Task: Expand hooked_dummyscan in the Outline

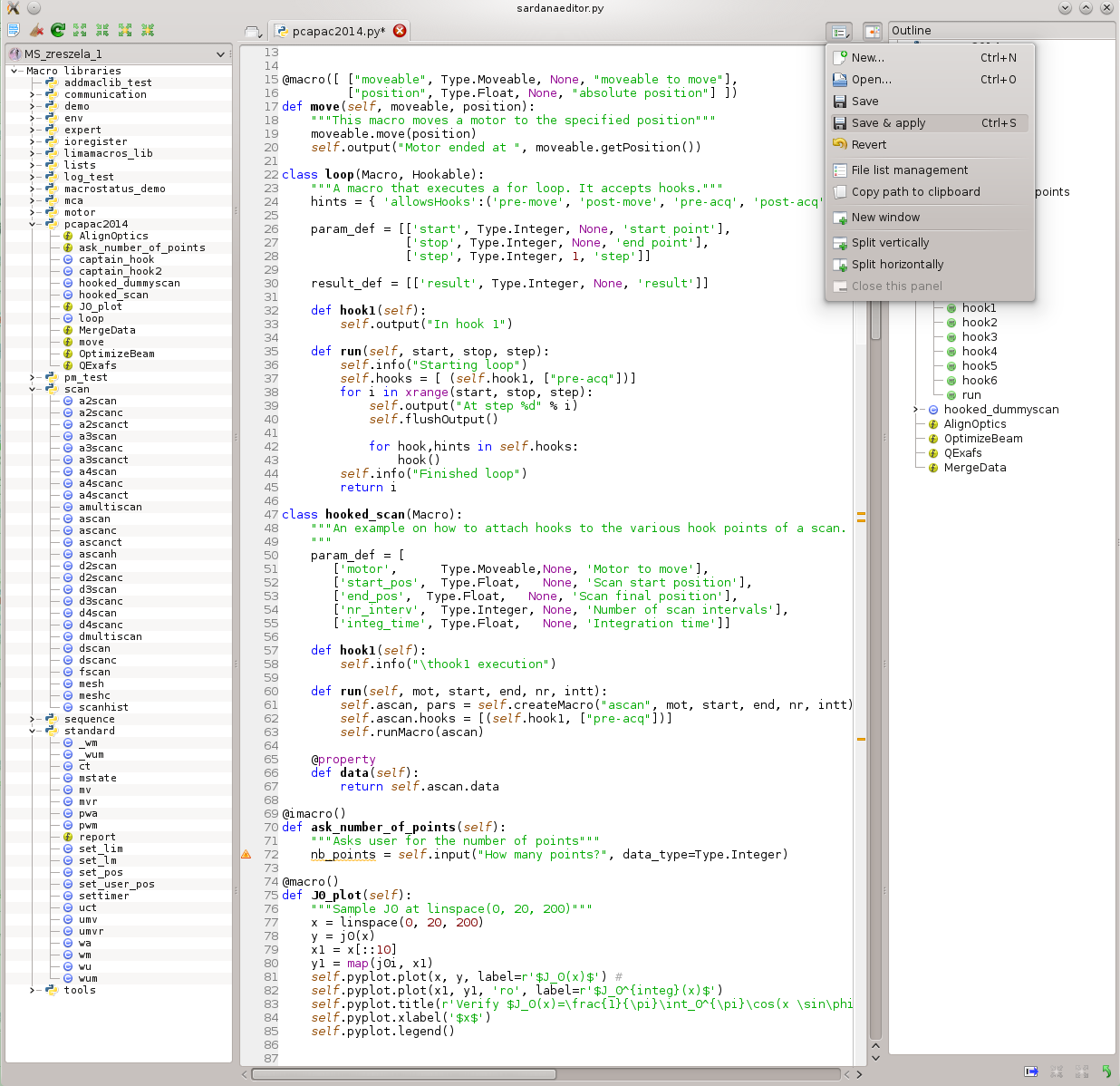Action: point(916,410)
